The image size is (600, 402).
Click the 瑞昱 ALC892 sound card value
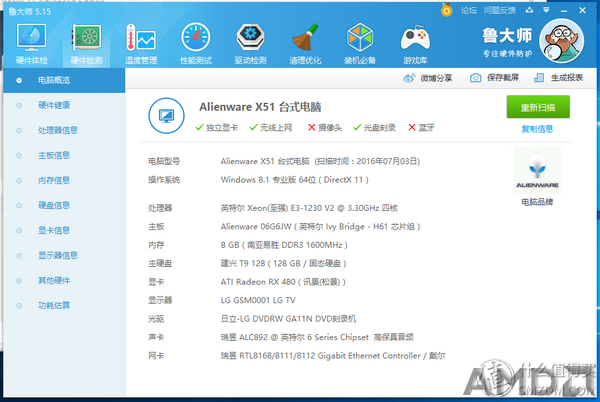pos(317,337)
